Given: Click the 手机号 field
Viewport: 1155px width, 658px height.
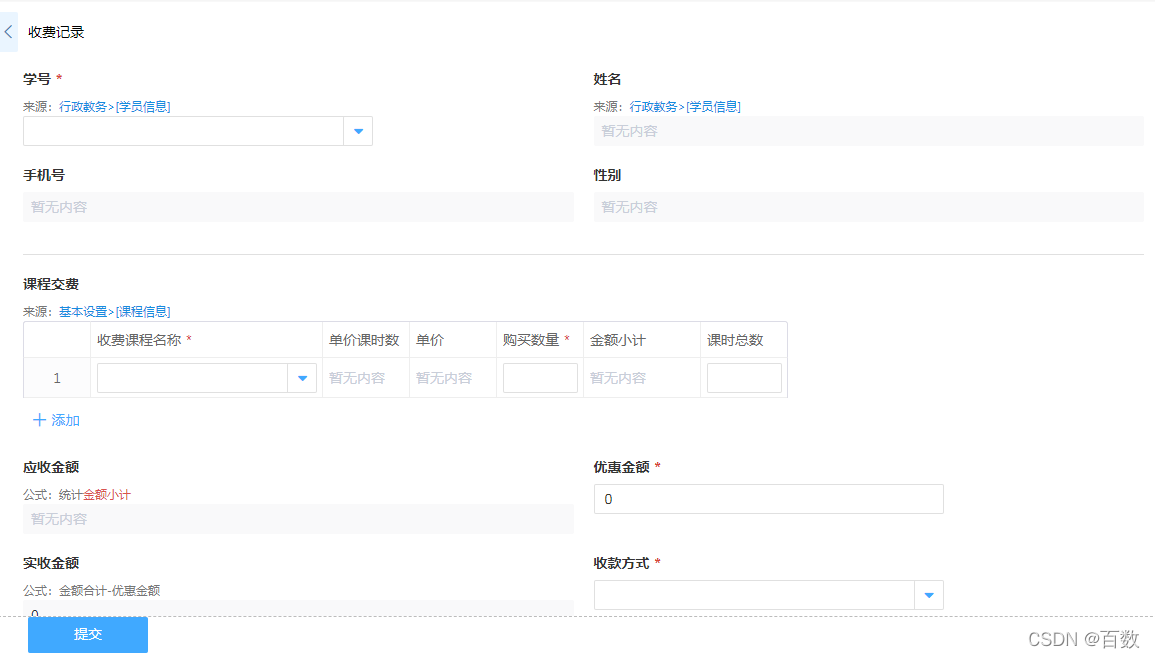Looking at the screenshot, I should (x=298, y=207).
